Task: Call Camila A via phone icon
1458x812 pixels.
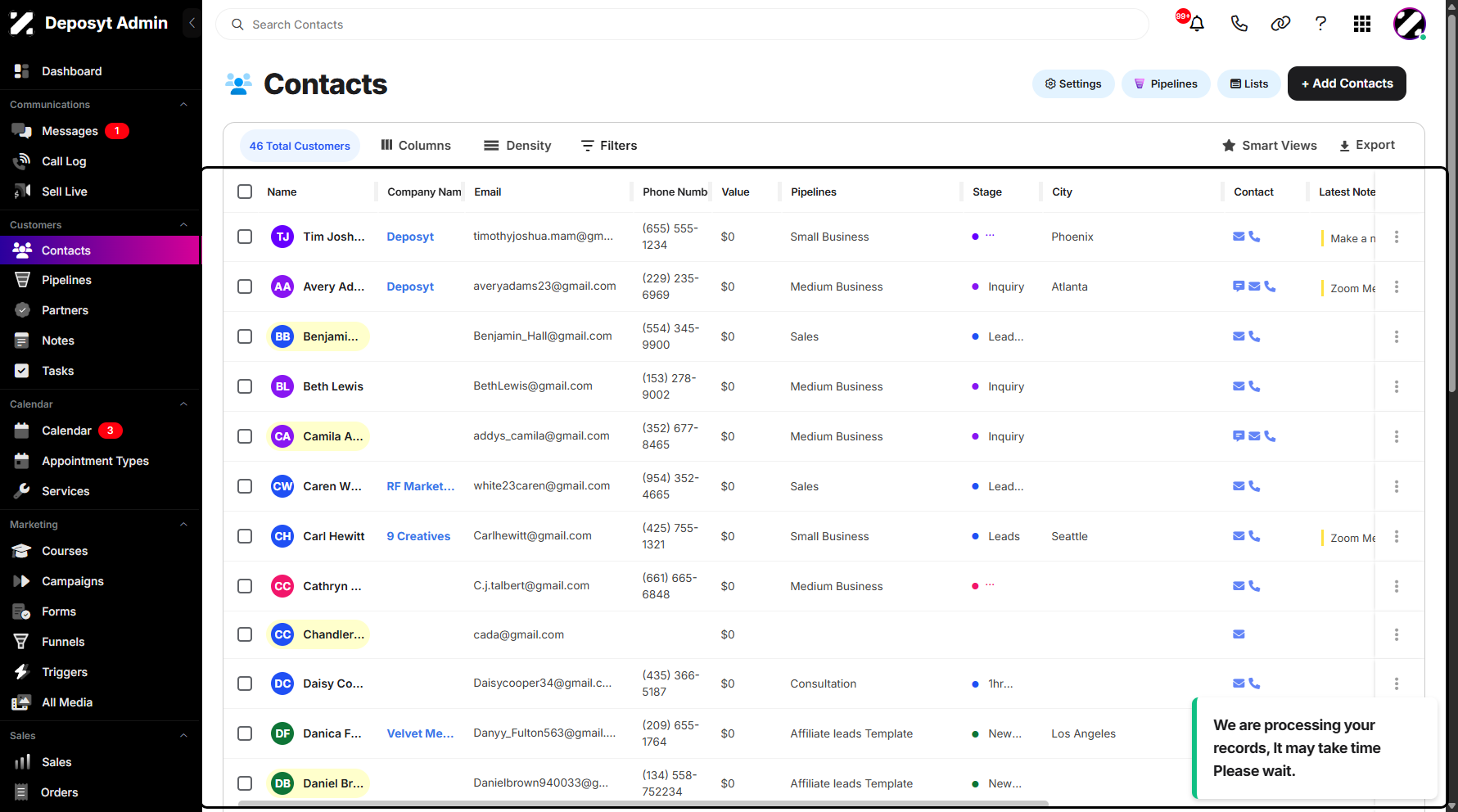Action: [1270, 436]
